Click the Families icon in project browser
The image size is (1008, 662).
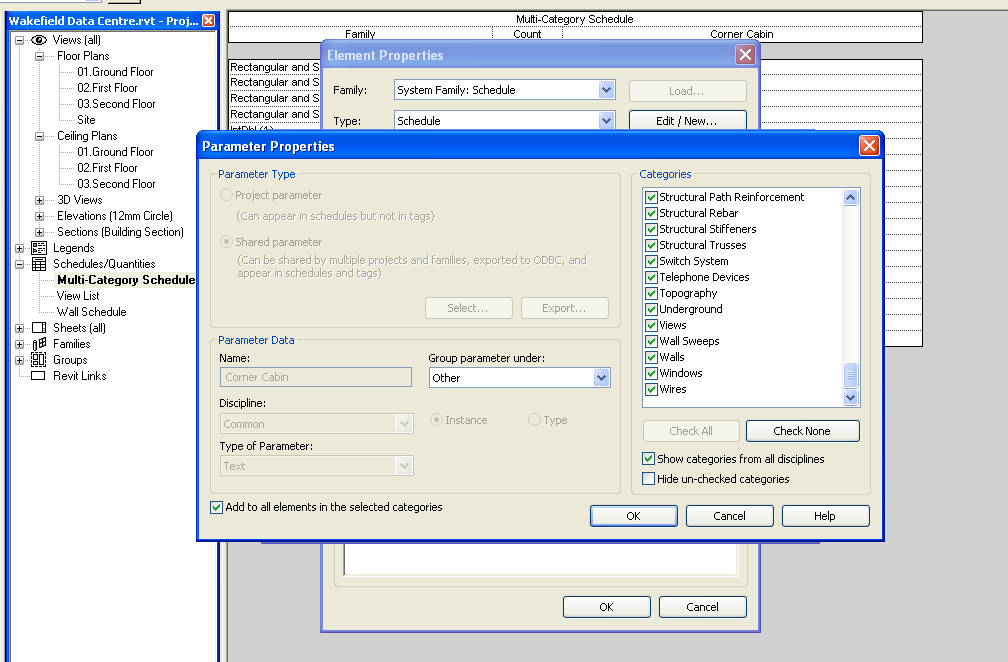point(39,344)
